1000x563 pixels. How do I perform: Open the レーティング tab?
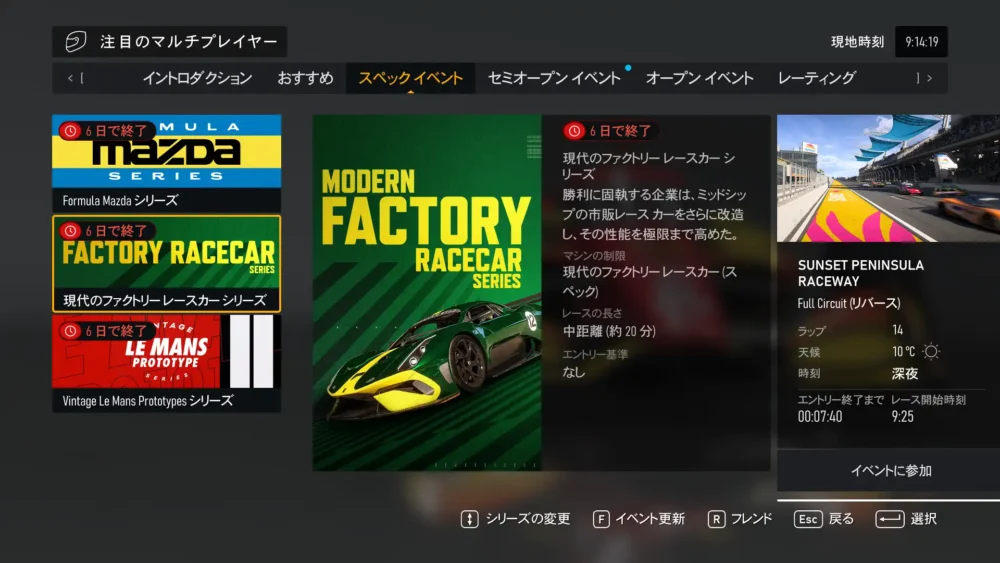click(x=816, y=78)
